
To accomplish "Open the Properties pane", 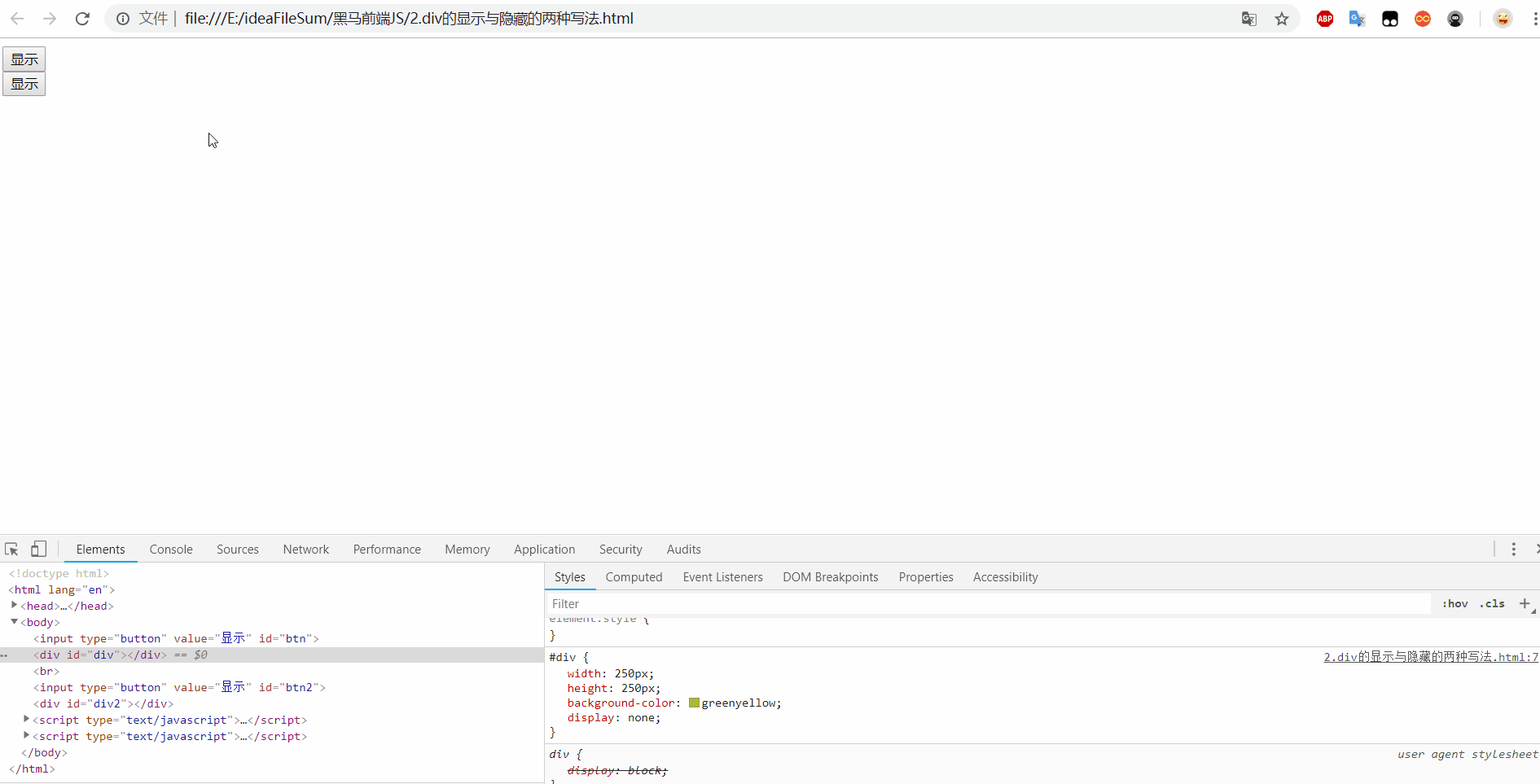I will pyautogui.click(x=926, y=577).
